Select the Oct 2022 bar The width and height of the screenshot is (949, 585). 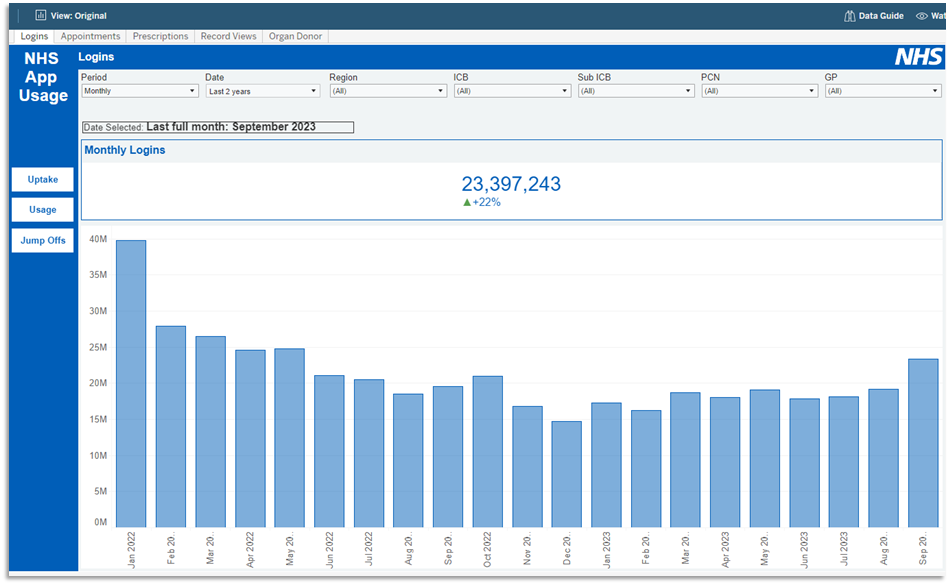(487, 451)
